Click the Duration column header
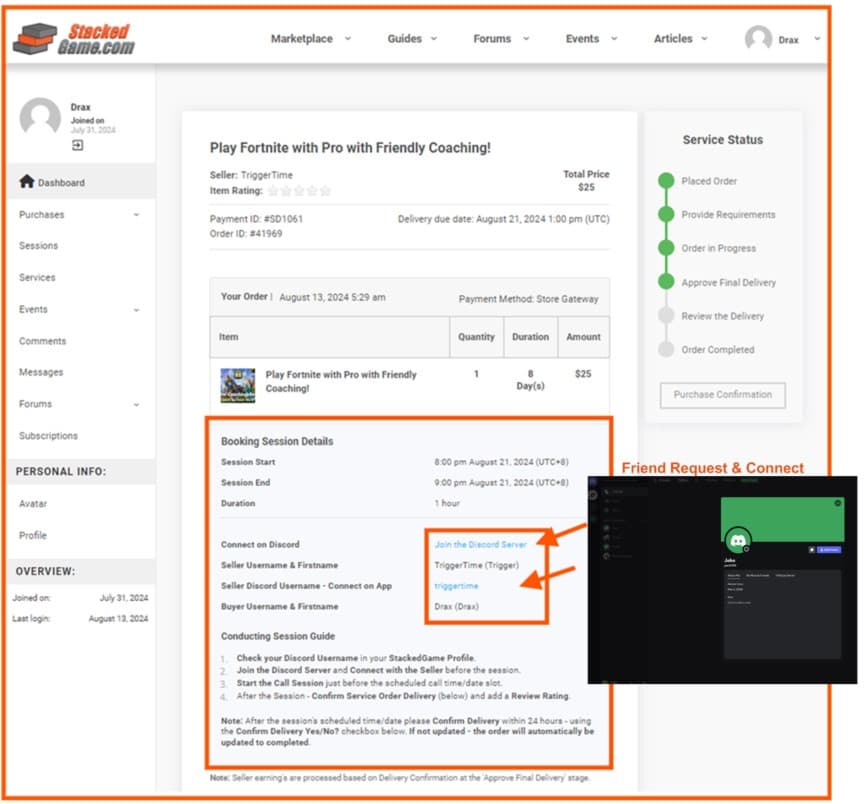 [530, 337]
